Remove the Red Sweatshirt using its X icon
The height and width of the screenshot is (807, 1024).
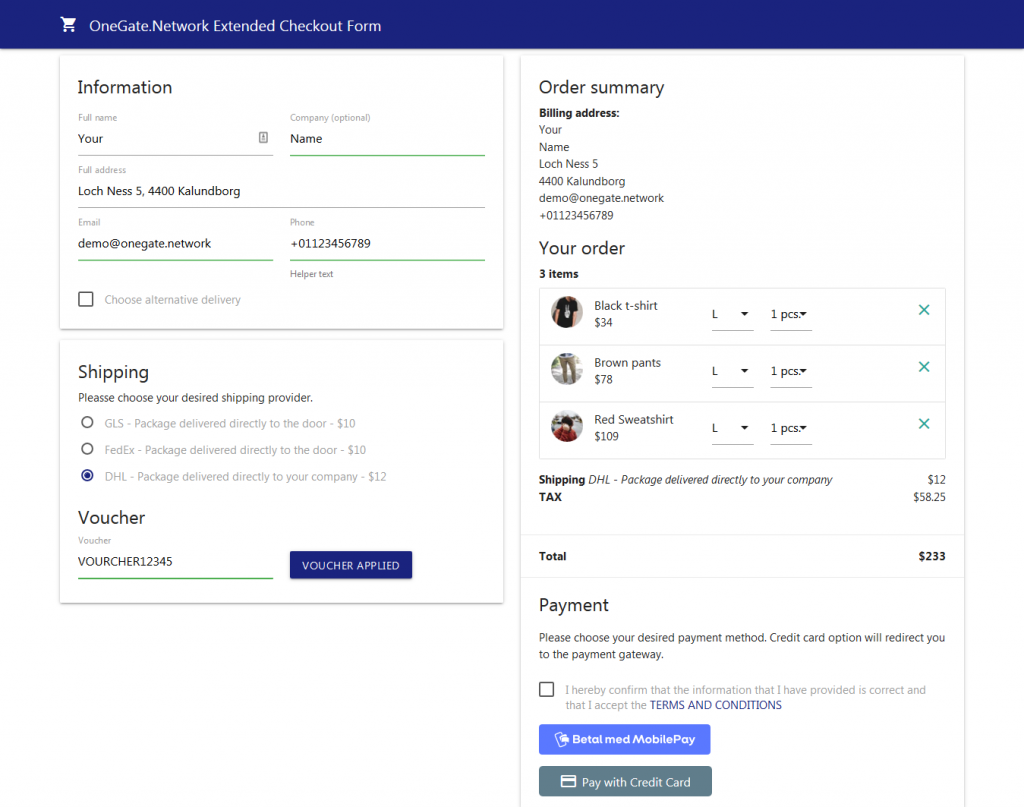(x=923, y=424)
